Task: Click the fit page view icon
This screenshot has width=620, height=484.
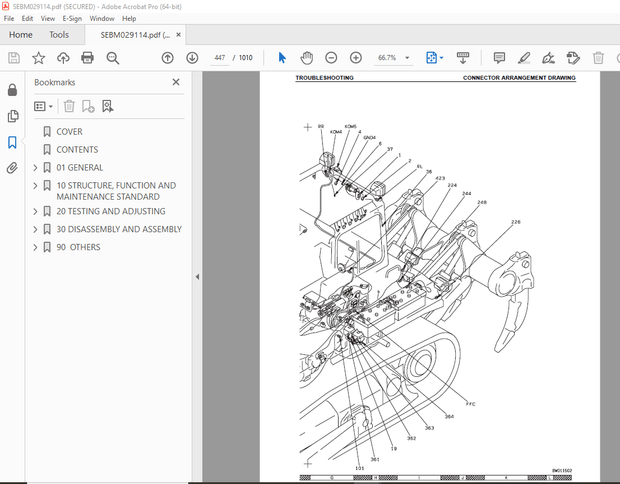Action: coord(431,58)
